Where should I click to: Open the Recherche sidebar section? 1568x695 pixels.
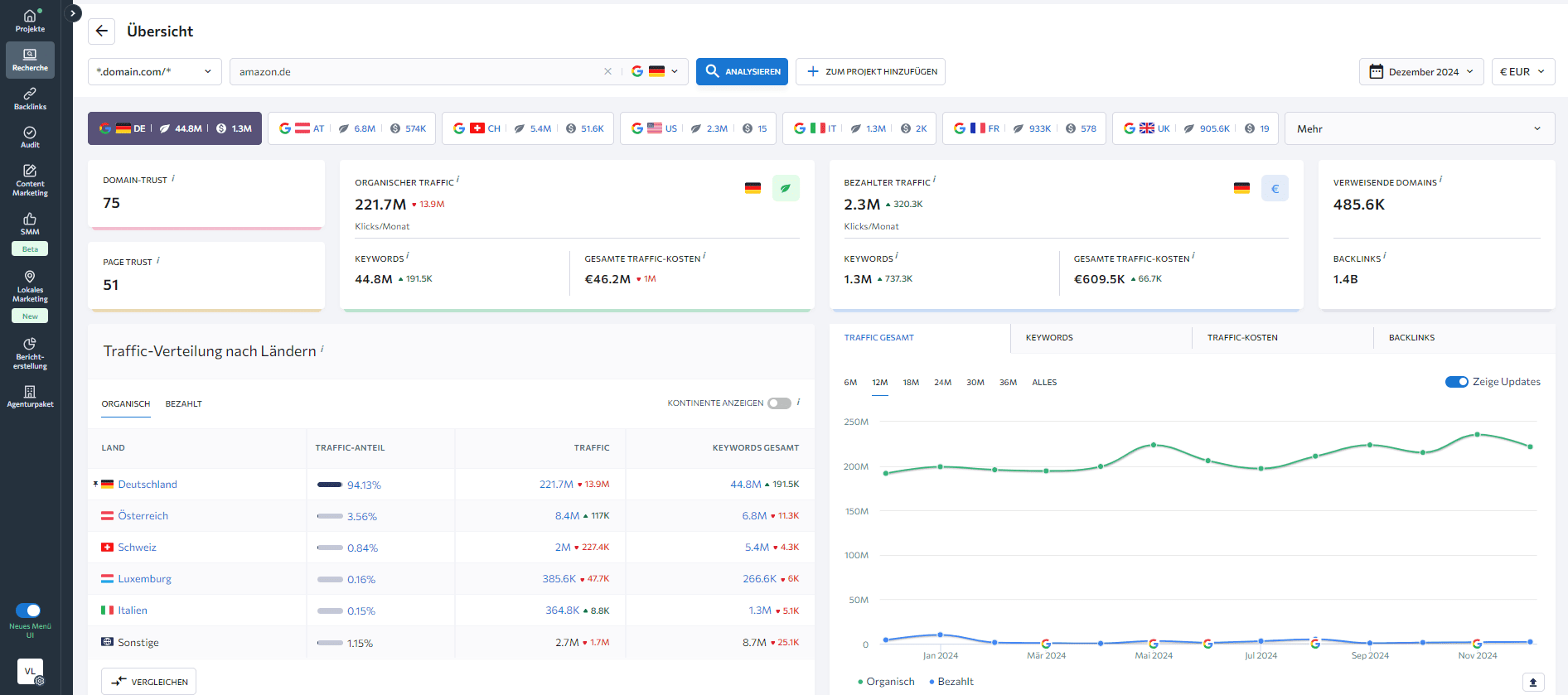tap(30, 60)
